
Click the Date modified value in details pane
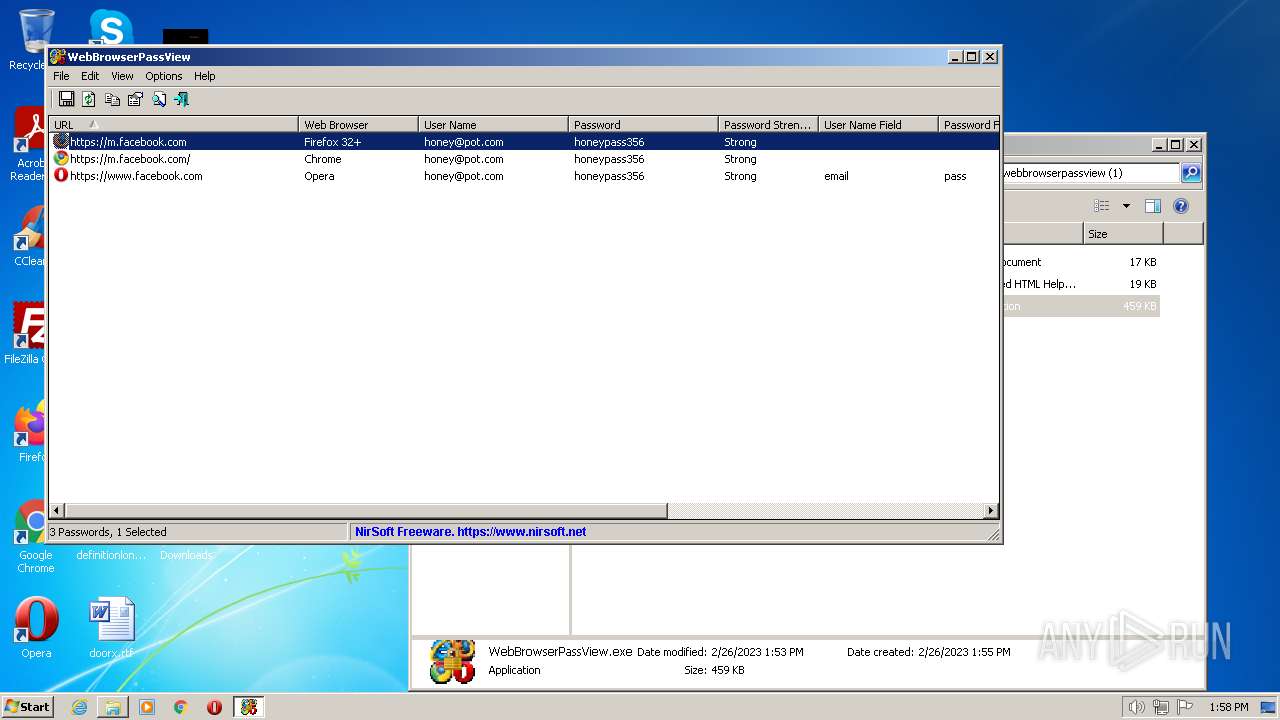pos(757,652)
